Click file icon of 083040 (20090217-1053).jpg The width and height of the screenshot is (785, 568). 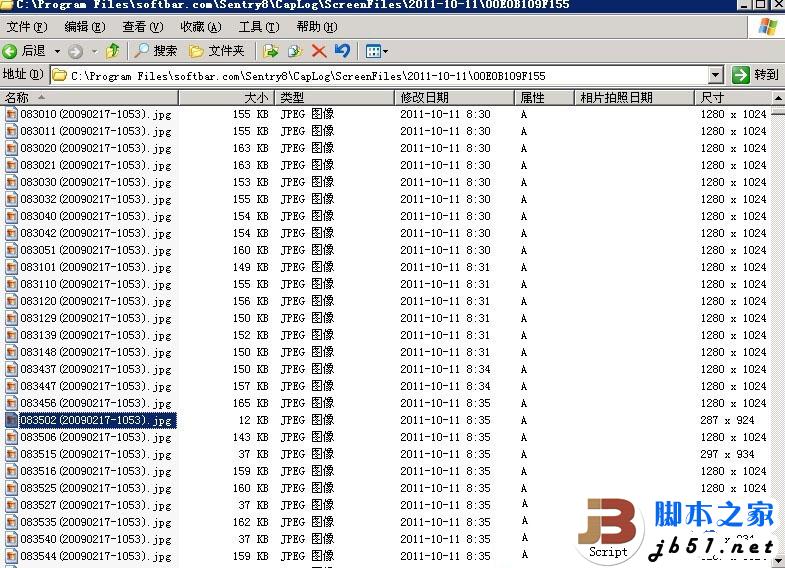pos(11,216)
